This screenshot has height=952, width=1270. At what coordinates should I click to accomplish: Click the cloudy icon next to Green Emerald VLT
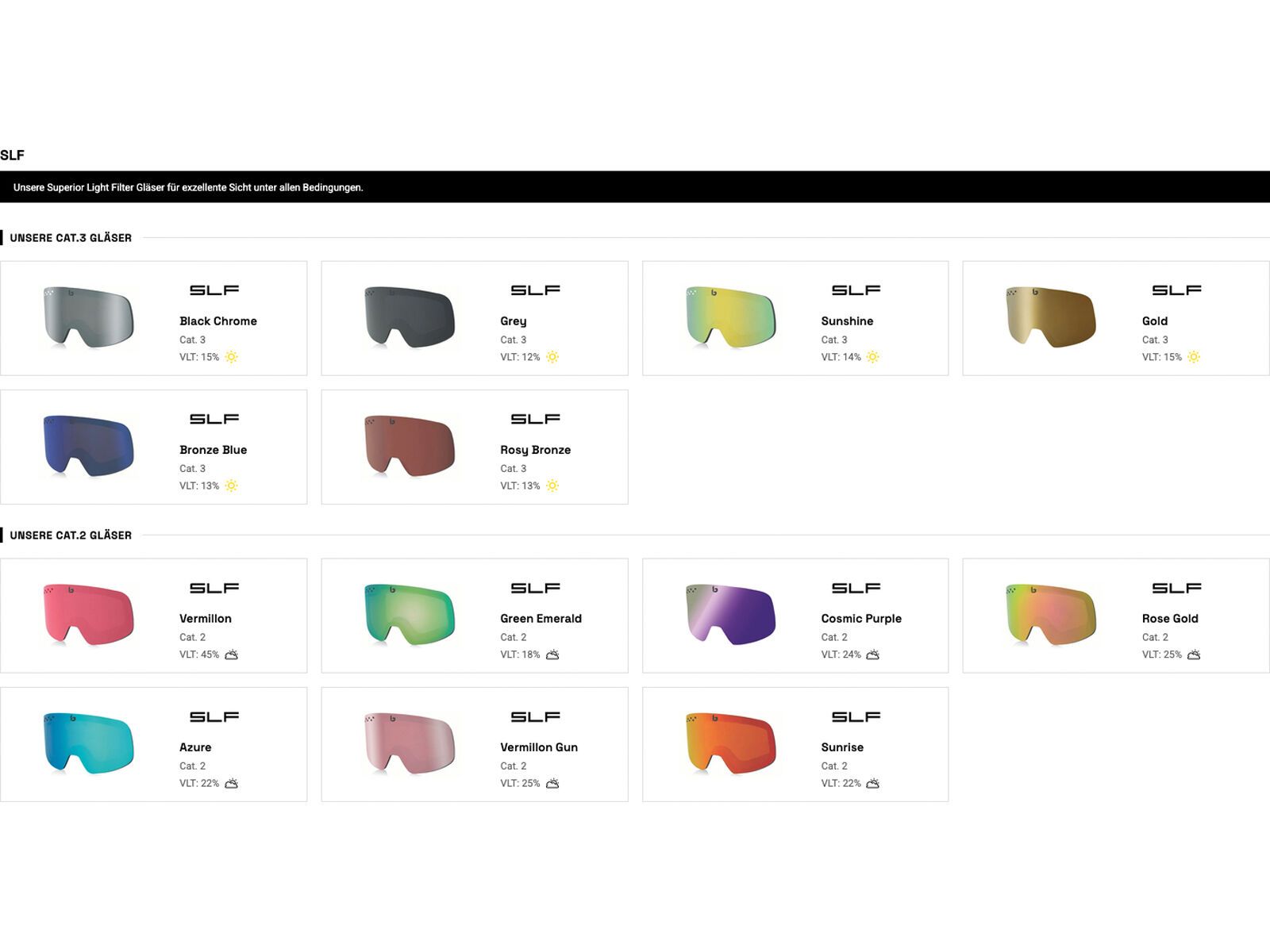[552, 654]
